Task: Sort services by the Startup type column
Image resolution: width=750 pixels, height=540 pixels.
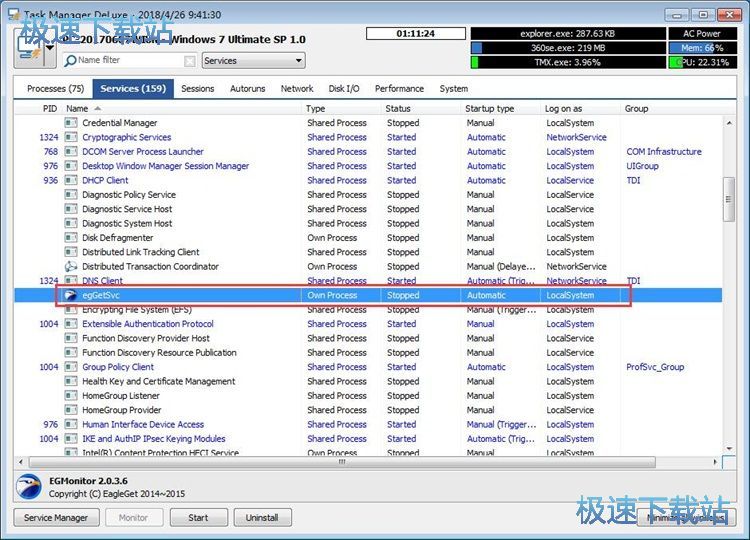Action: [x=490, y=108]
